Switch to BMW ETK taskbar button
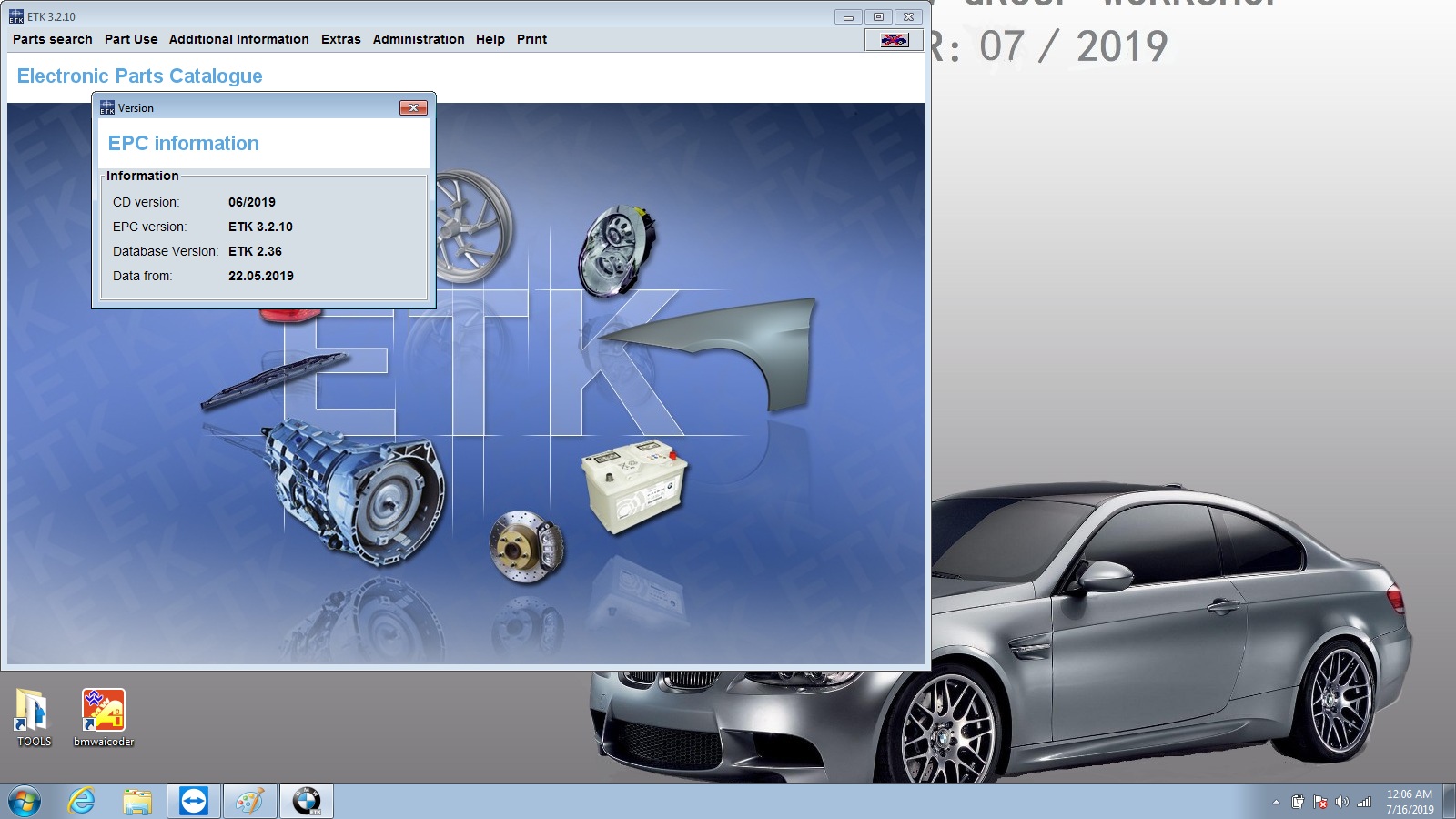 click(x=307, y=802)
